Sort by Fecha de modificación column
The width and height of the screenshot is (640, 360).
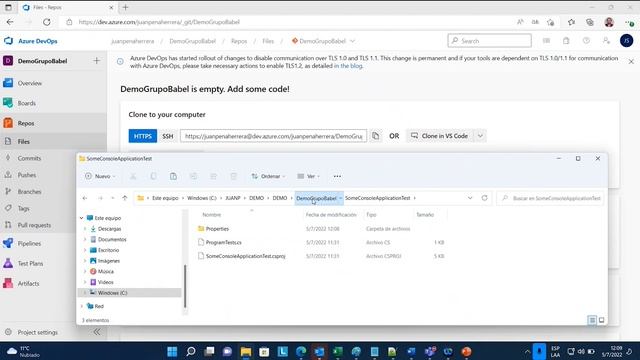[x=331, y=215]
